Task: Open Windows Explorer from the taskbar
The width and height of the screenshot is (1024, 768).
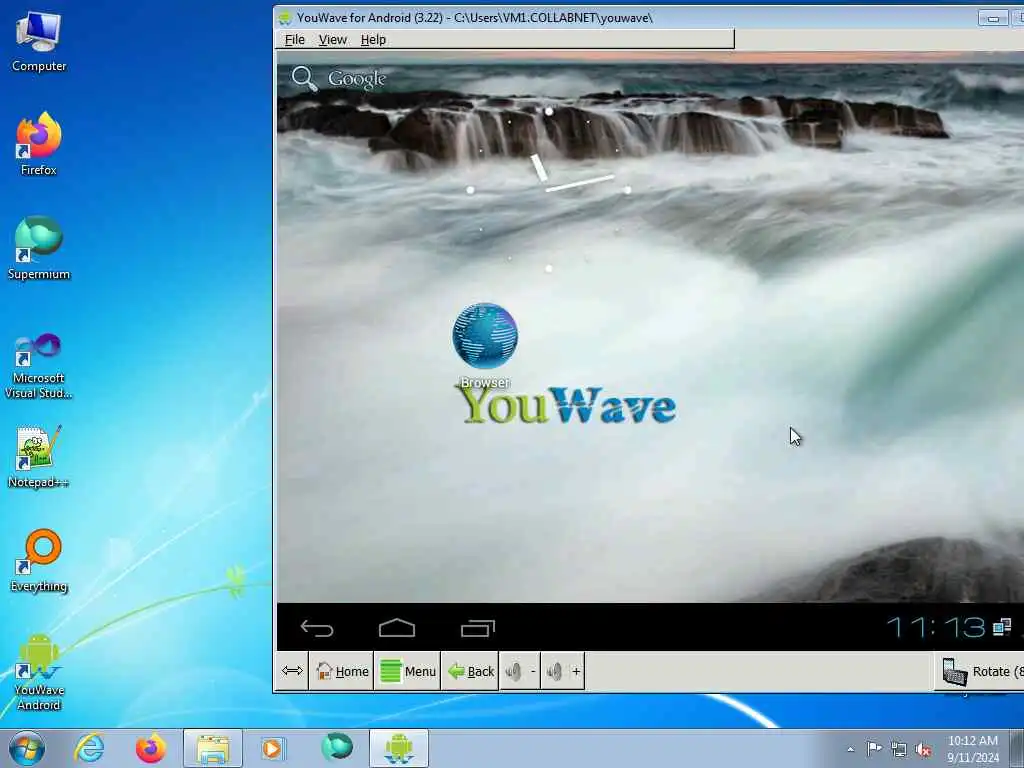Action: pyautogui.click(x=212, y=748)
